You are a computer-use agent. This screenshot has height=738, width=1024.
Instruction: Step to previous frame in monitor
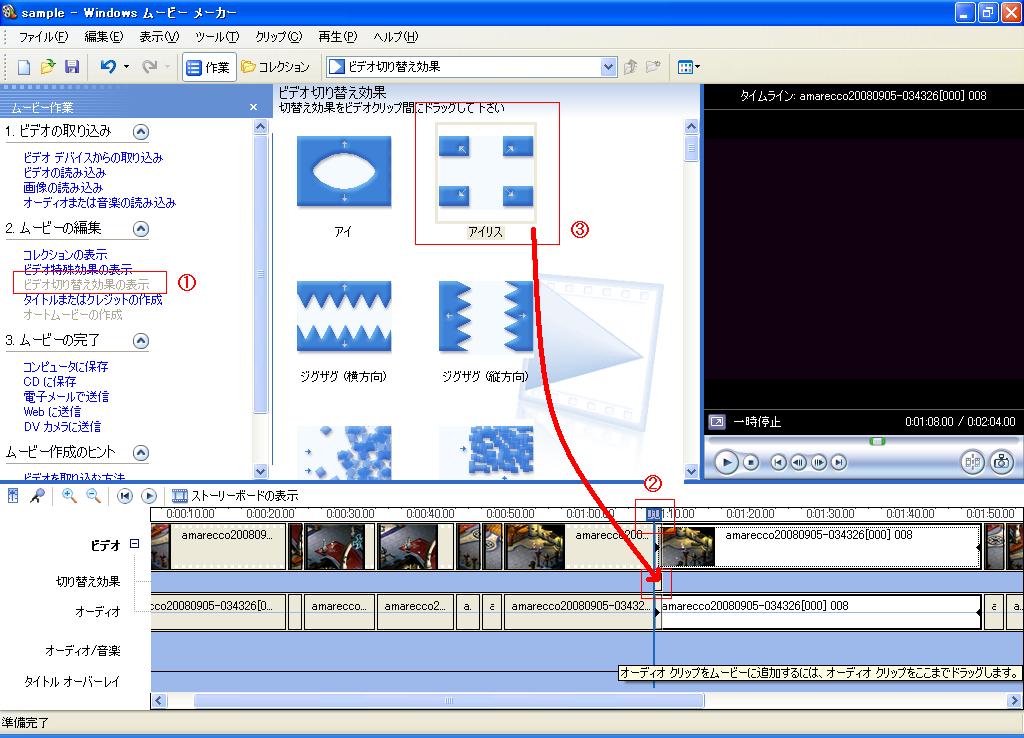click(798, 462)
